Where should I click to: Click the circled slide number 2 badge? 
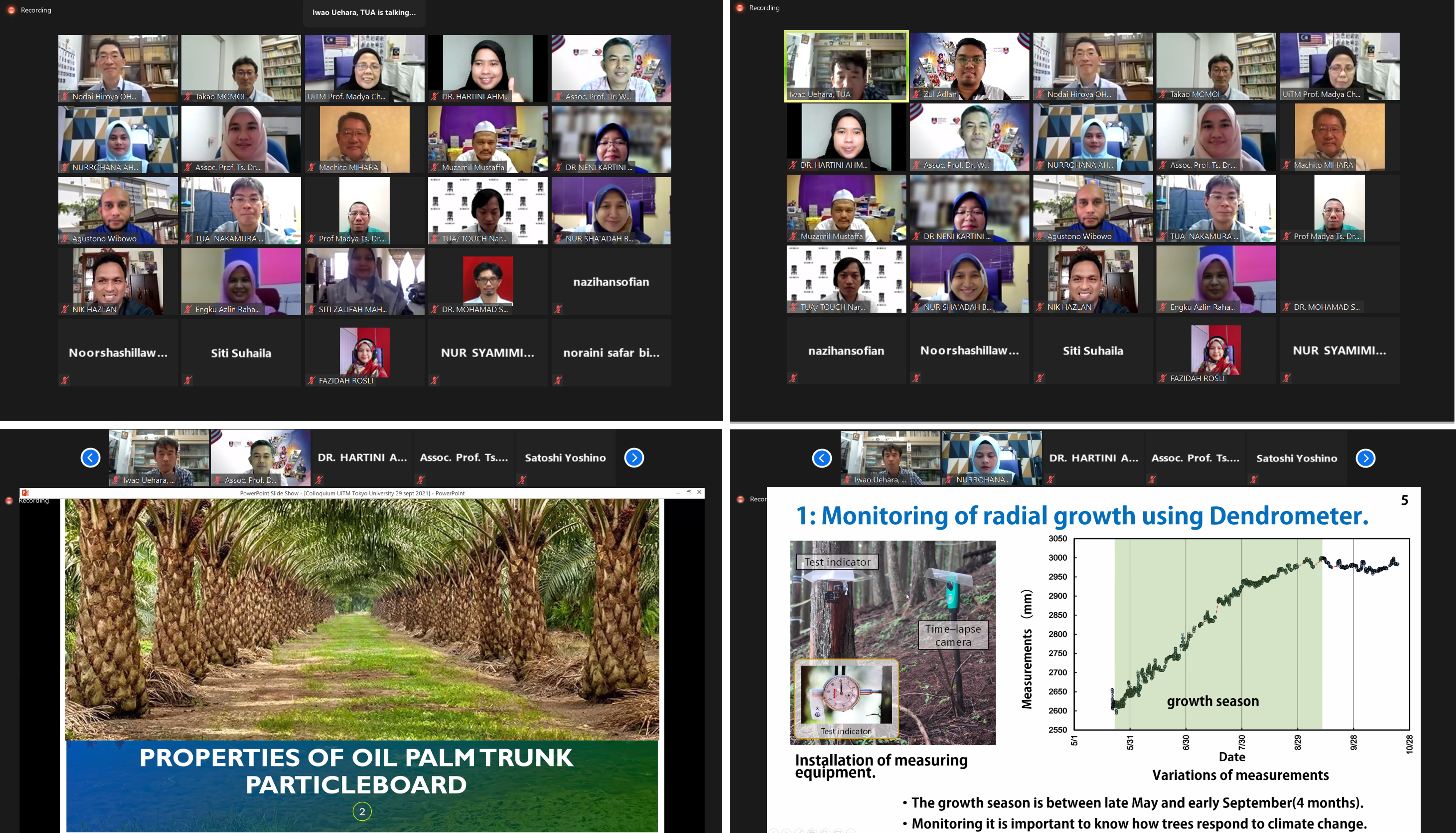tap(362, 811)
